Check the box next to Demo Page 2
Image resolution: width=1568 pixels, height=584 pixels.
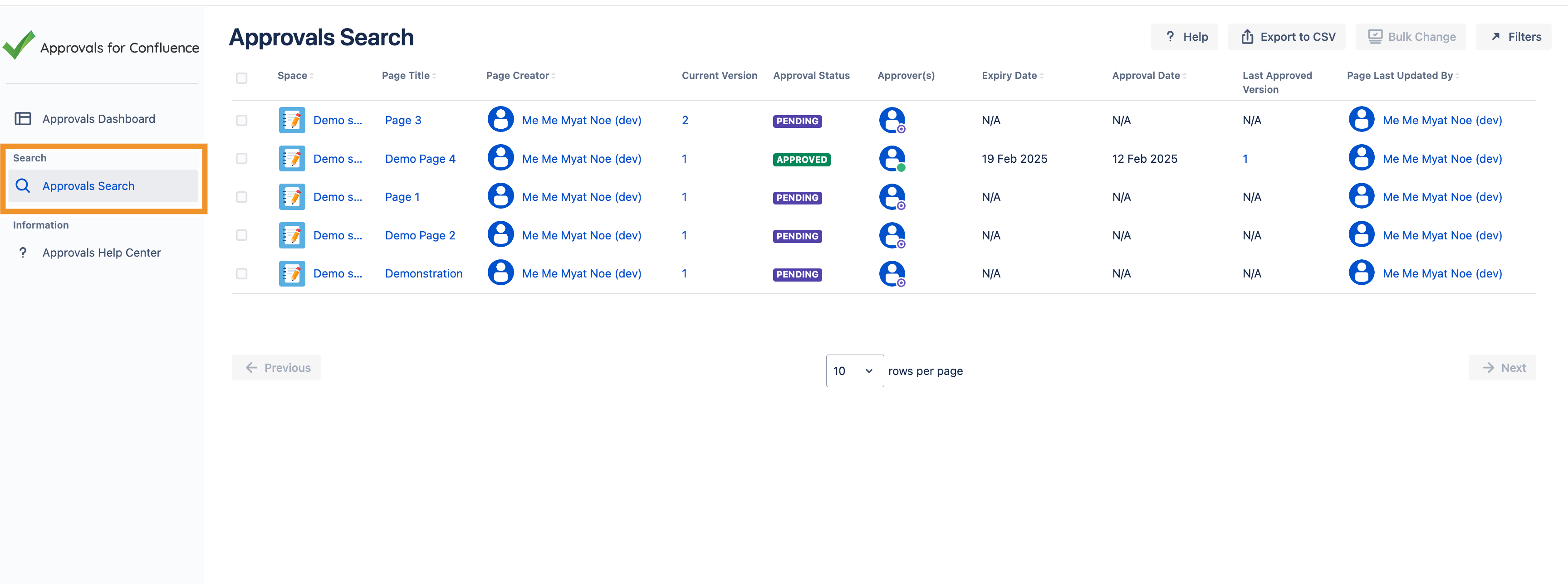[x=242, y=235]
